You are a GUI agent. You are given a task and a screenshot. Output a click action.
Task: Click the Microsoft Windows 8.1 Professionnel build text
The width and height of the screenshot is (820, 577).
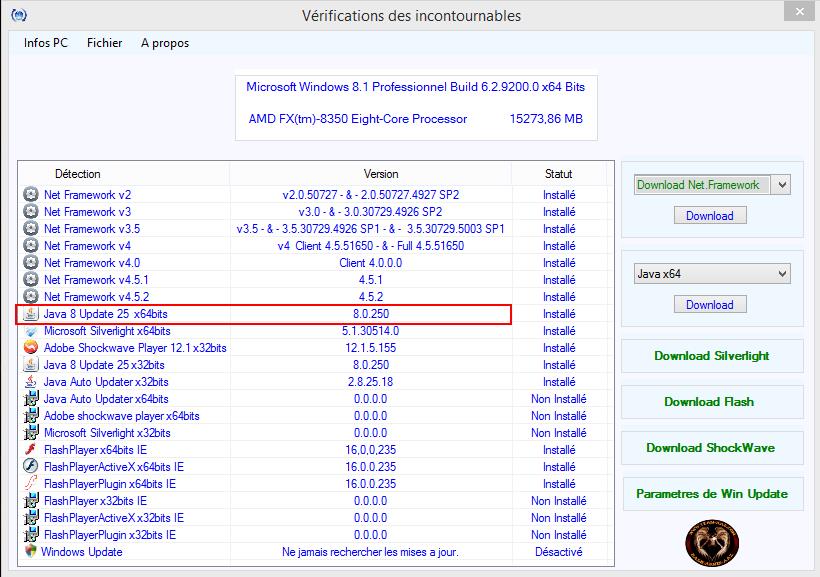(415, 87)
